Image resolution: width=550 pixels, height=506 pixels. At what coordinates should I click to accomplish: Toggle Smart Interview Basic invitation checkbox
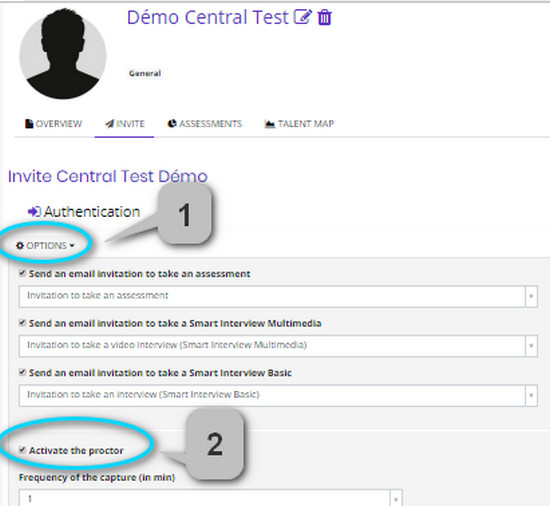click(x=22, y=372)
